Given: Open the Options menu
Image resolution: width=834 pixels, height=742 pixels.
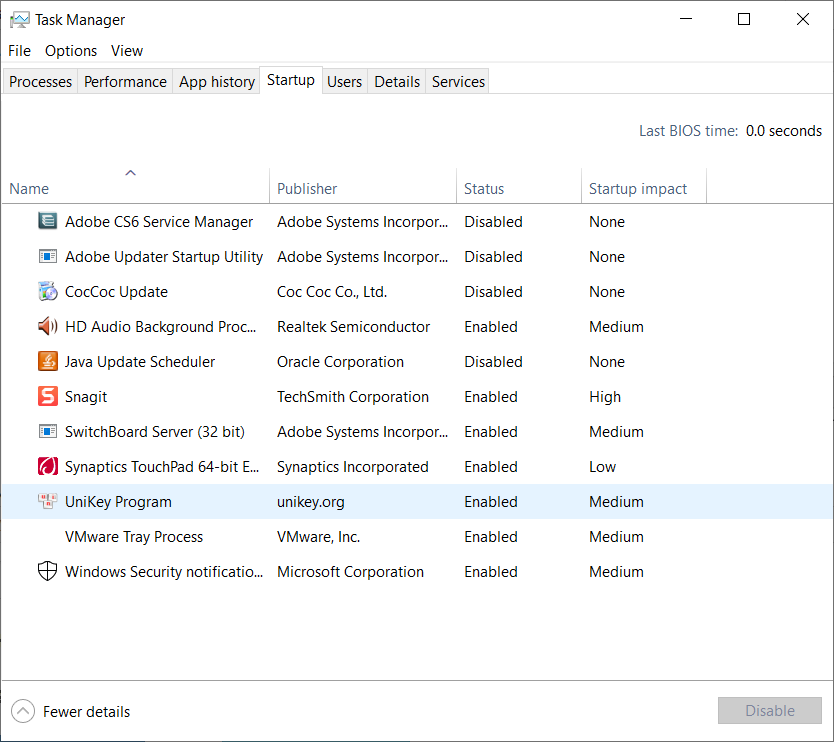Looking at the screenshot, I should [x=71, y=51].
